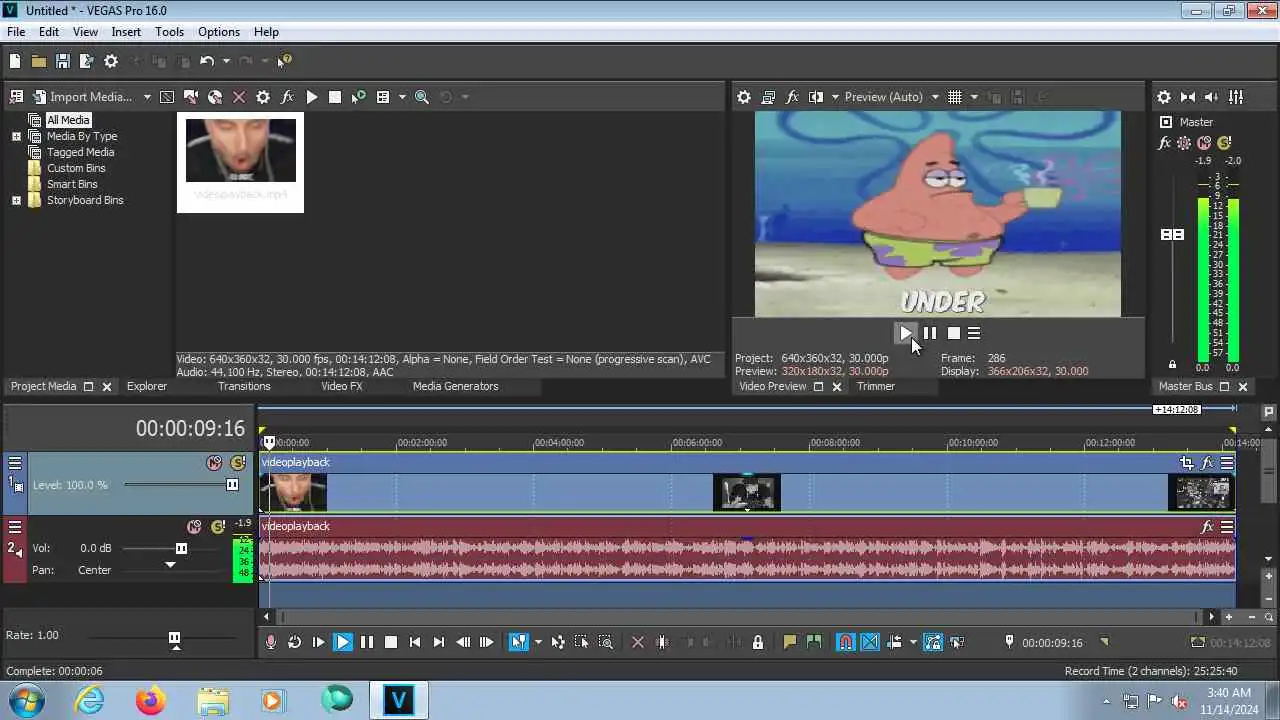The height and width of the screenshot is (720, 1280).
Task: Open video track 1 header hamburger menu
Action: point(15,463)
